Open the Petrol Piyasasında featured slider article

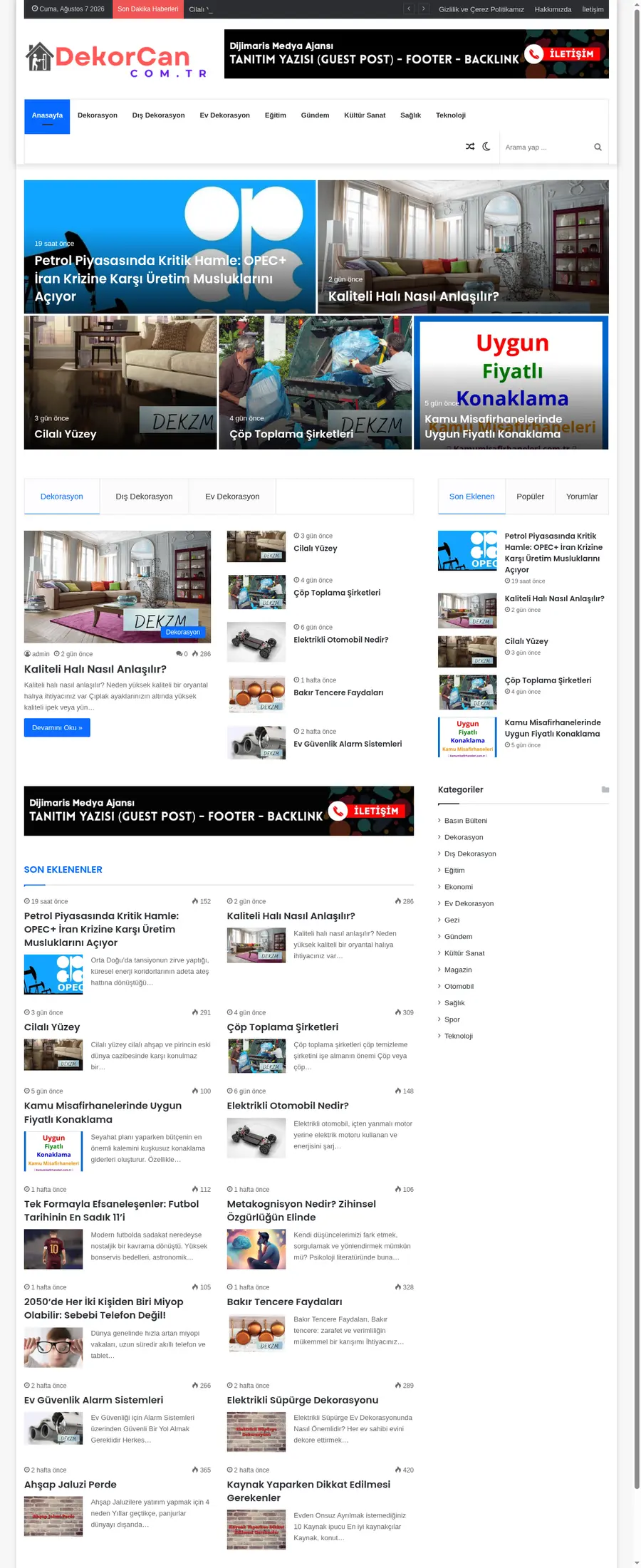pos(170,246)
